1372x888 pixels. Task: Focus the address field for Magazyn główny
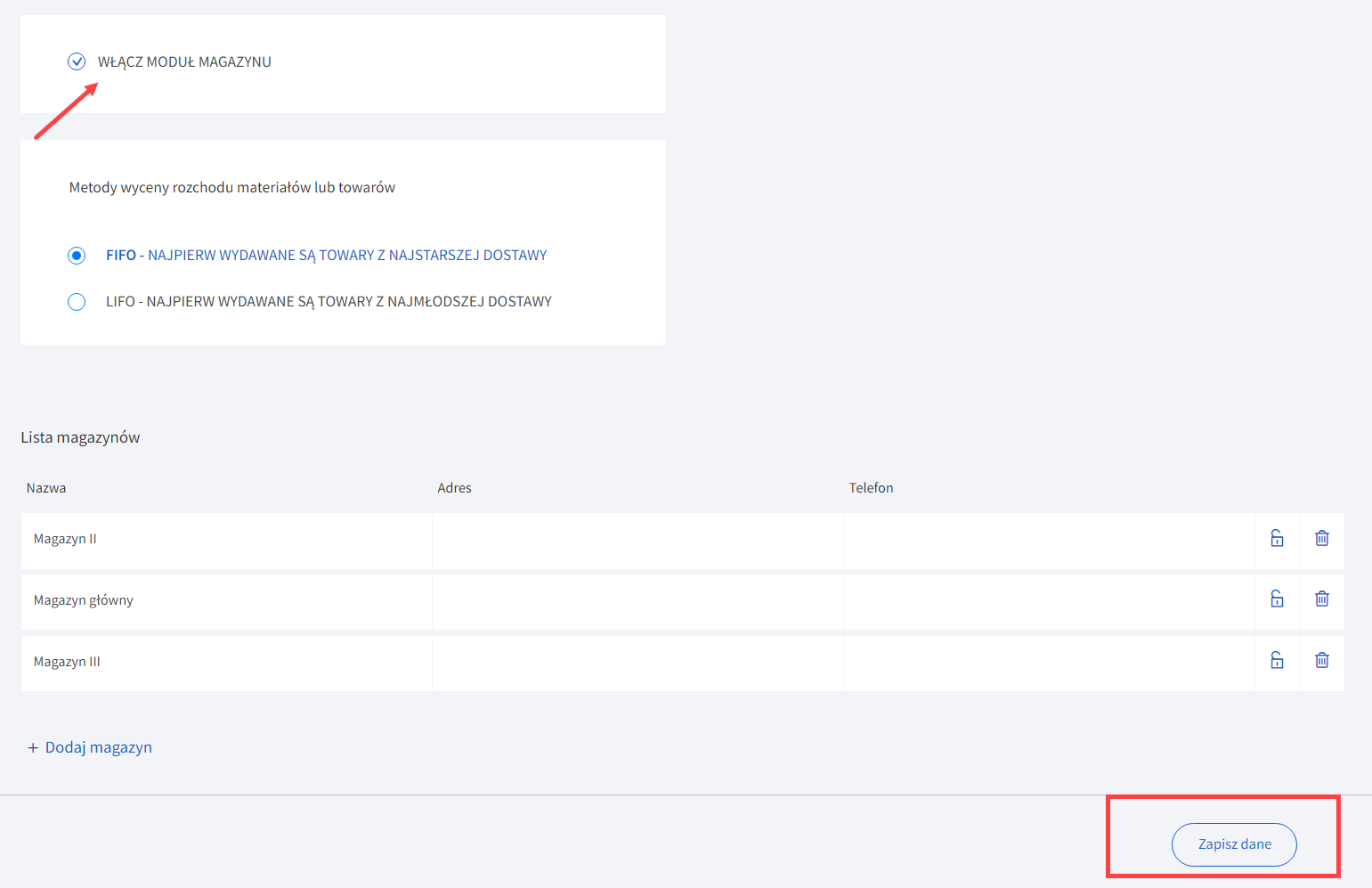point(637,601)
